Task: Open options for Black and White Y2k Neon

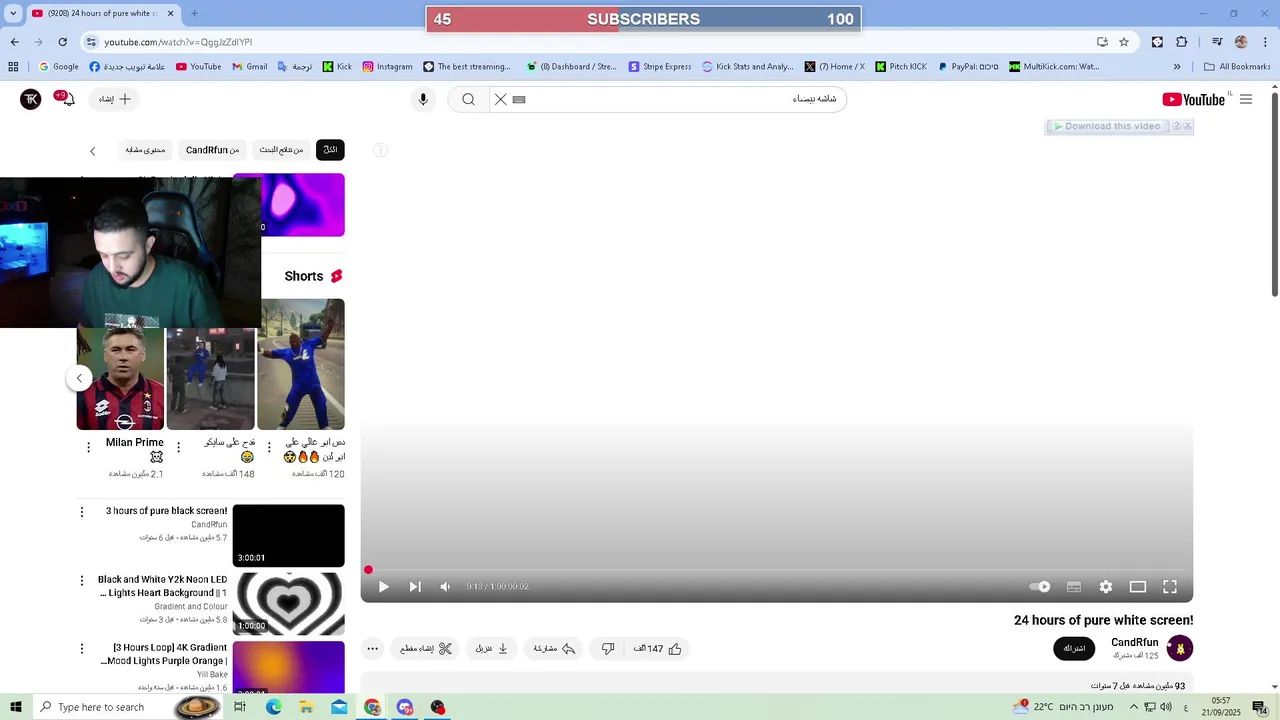Action: coord(82,581)
